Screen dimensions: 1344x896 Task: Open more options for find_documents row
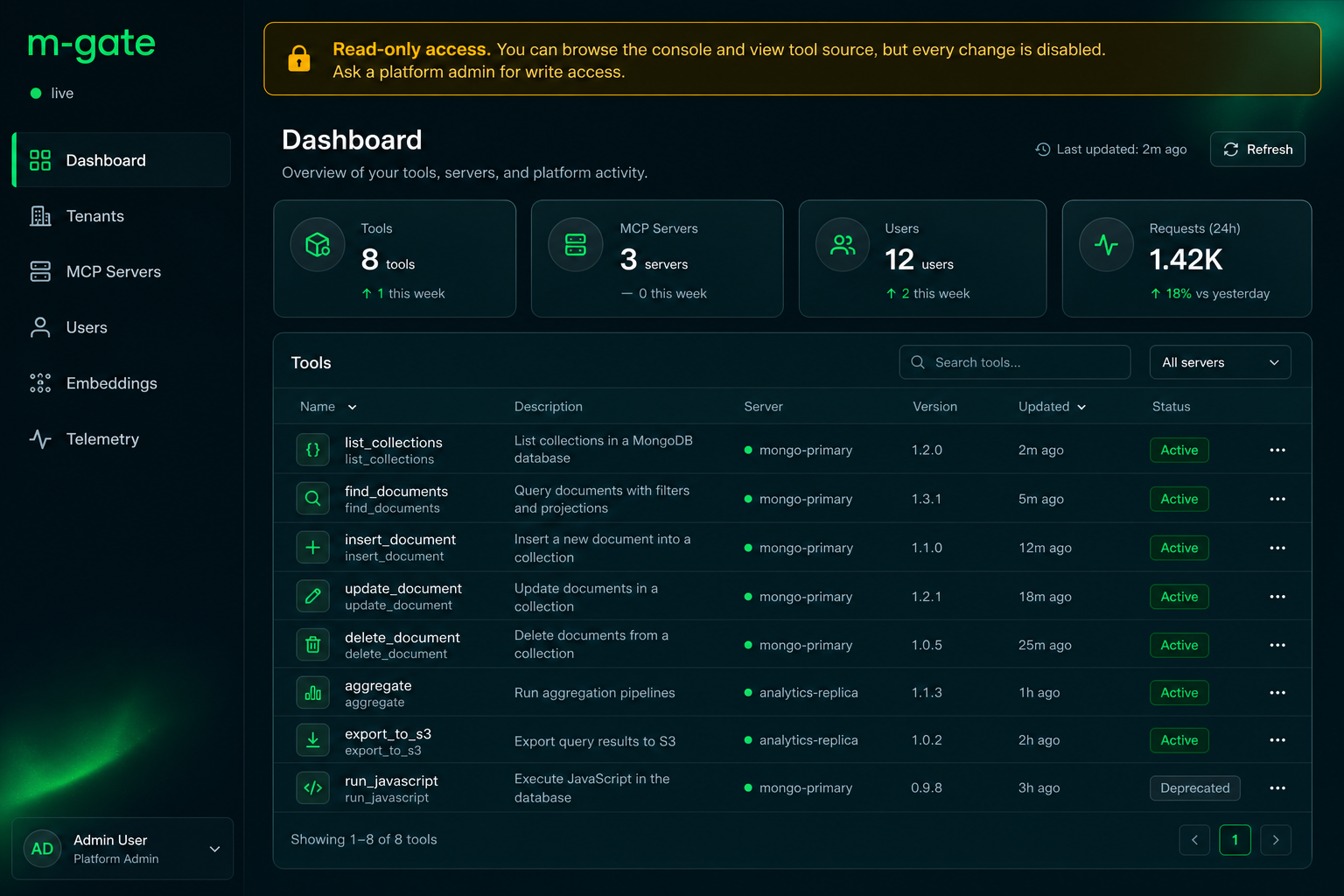(1277, 499)
